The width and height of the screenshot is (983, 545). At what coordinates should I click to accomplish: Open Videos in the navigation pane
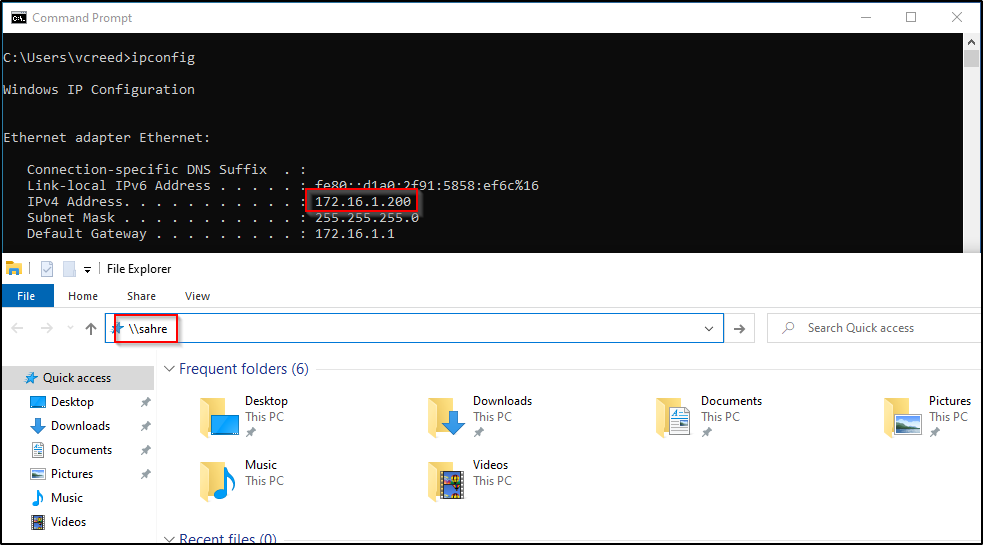(68, 522)
